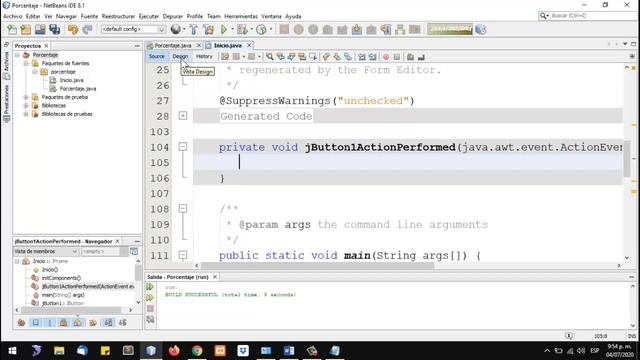Expand Bibliotecas de pruebas tree node

coord(26,114)
